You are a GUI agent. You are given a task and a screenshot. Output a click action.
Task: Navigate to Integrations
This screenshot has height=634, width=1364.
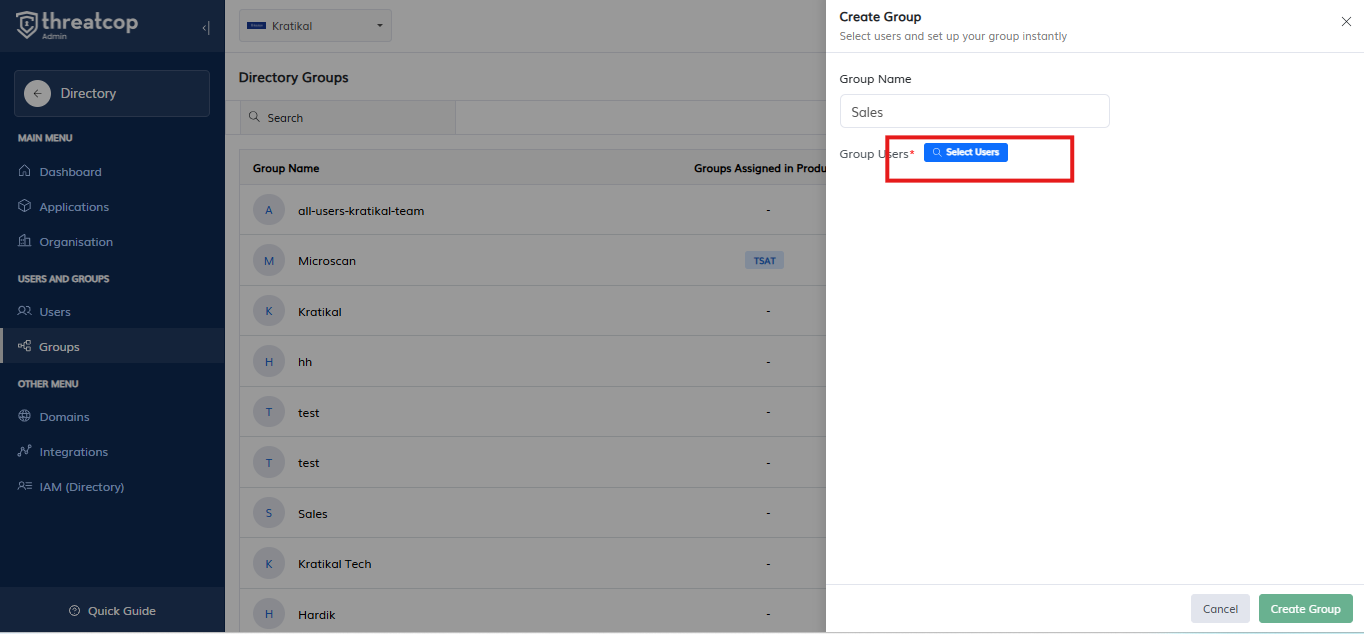73,452
